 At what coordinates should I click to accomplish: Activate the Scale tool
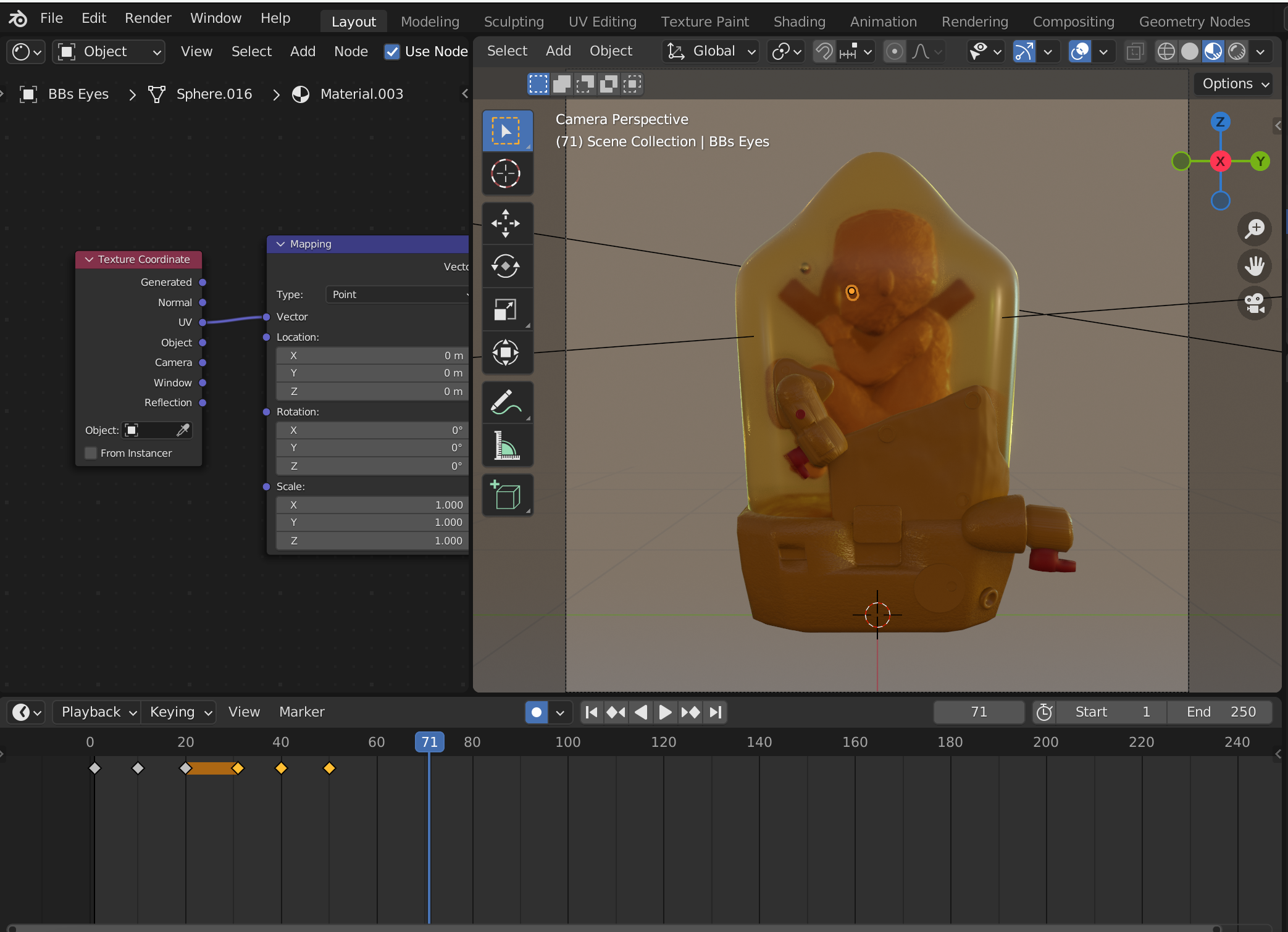point(506,310)
